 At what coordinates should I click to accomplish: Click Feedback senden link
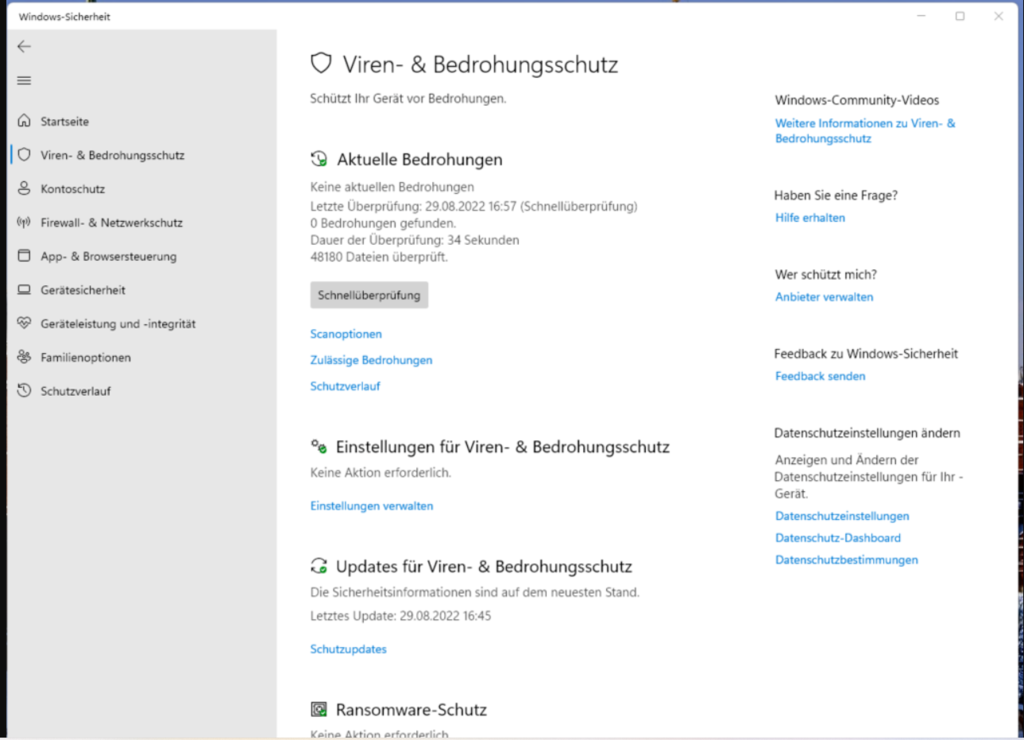pos(820,376)
